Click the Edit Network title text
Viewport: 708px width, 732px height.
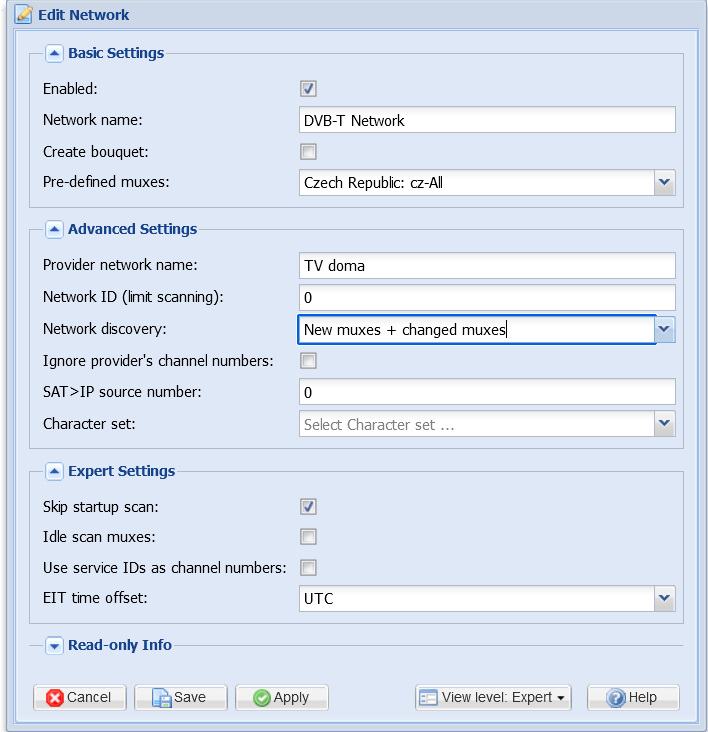pyautogui.click(x=84, y=15)
